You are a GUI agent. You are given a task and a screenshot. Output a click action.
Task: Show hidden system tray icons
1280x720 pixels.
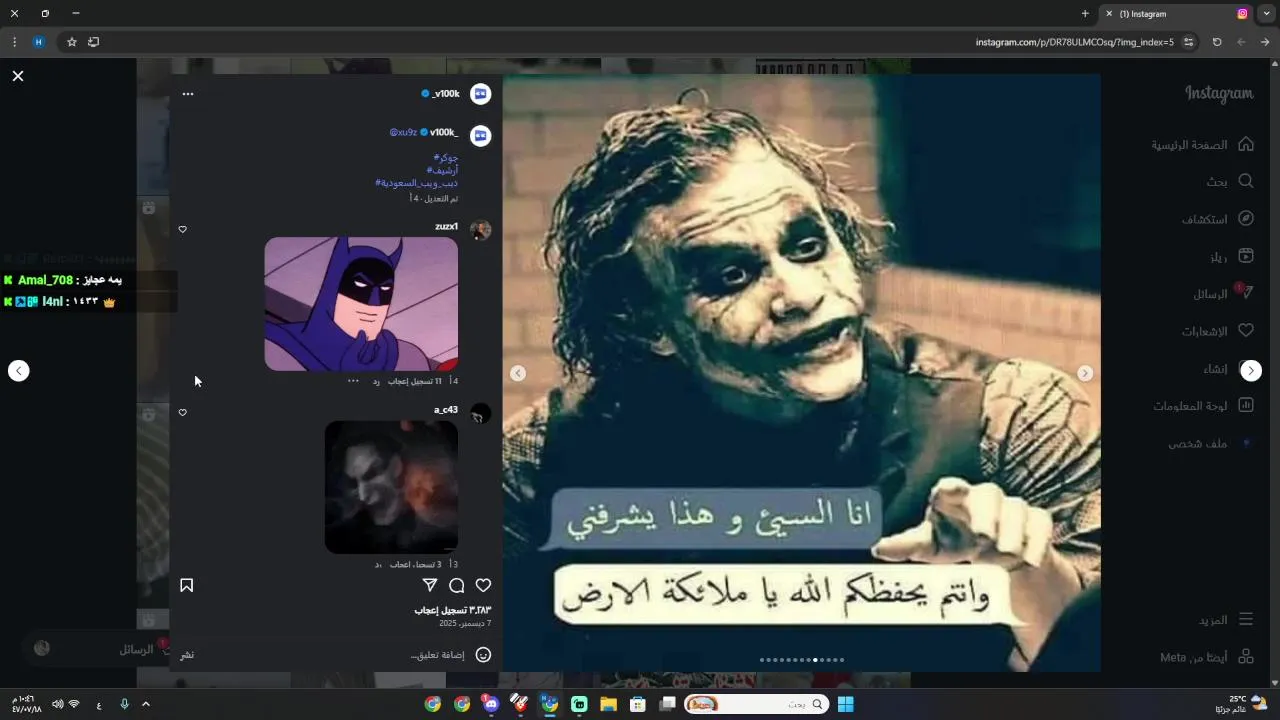pos(146,704)
